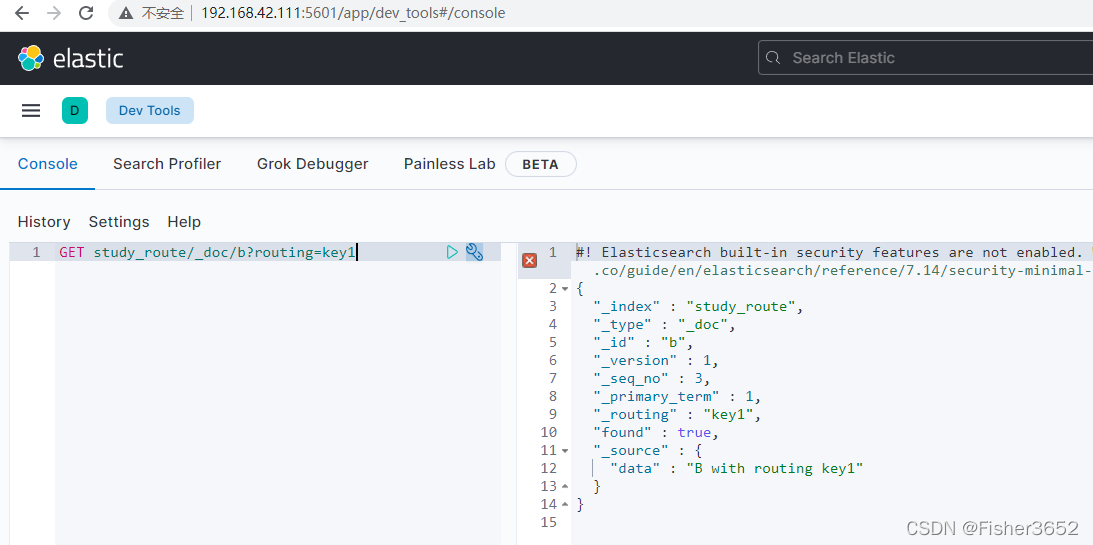Reload the page with browser refresh icon
The width and height of the screenshot is (1093, 545).
point(86,13)
